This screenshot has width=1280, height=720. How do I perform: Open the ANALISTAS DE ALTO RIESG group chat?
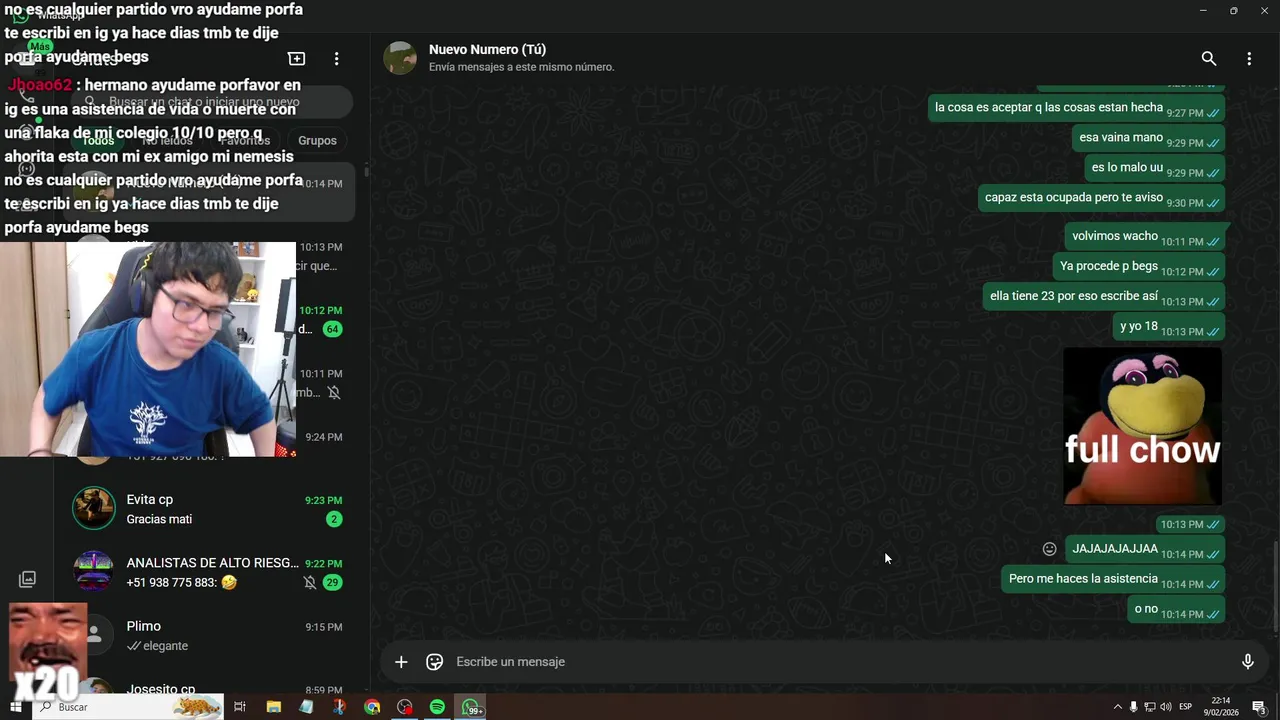(x=210, y=572)
